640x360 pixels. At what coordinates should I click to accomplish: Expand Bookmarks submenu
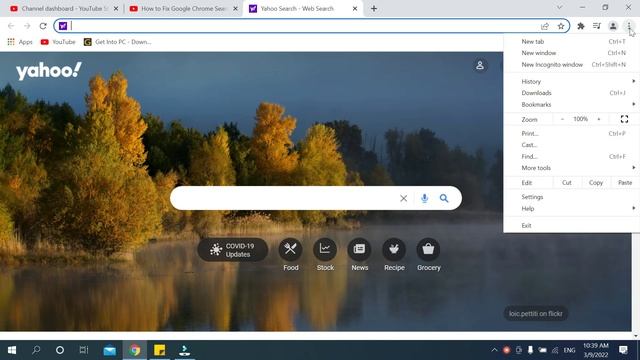point(571,104)
